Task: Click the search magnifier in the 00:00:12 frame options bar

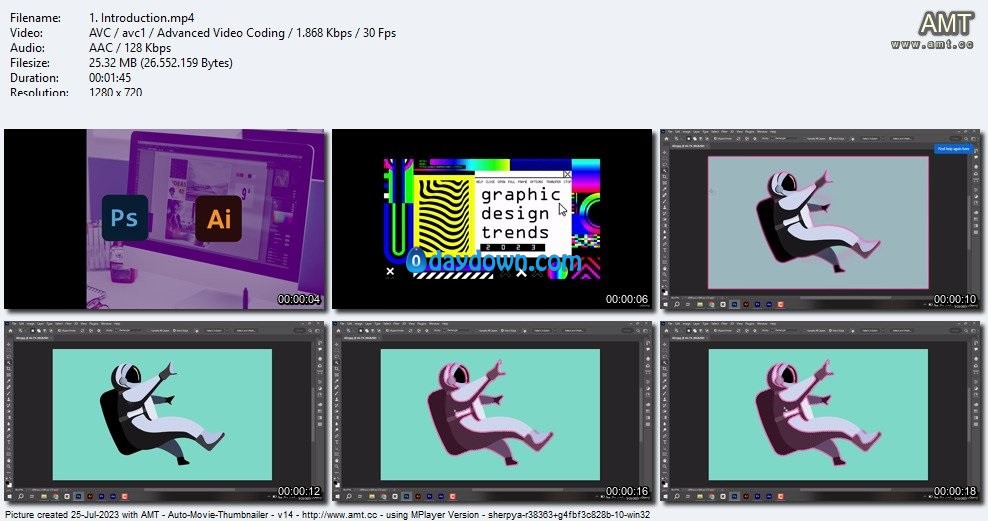Action: pyautogui.click(x=310, y=331)
